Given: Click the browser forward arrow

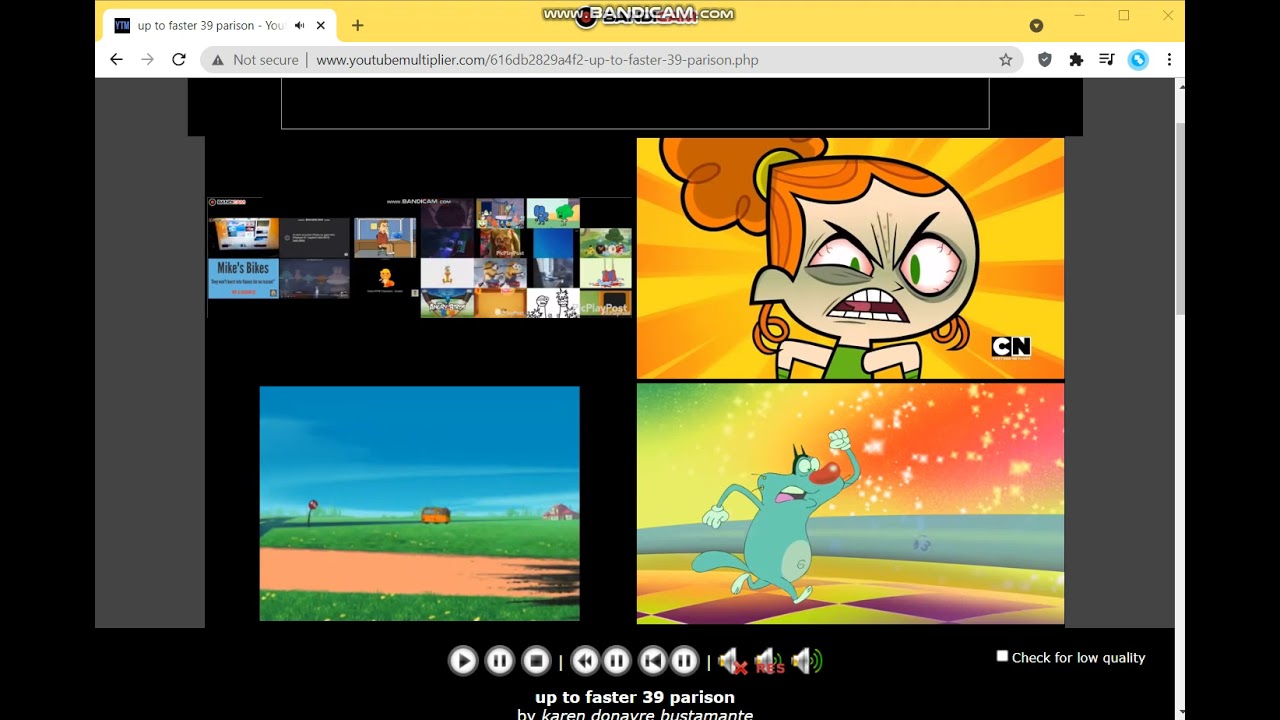Looking at the screenshot, I should [x=147, y=60].
